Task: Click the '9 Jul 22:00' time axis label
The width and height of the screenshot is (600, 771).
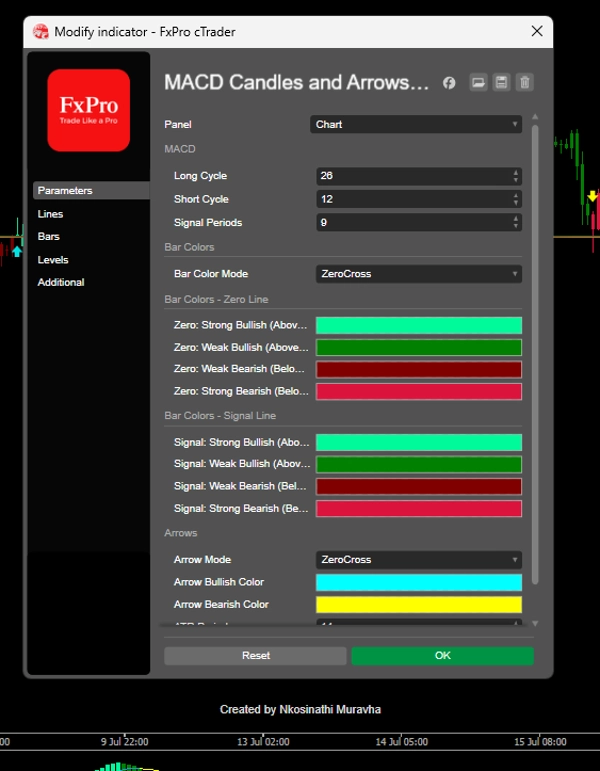Action: (124, 741)
